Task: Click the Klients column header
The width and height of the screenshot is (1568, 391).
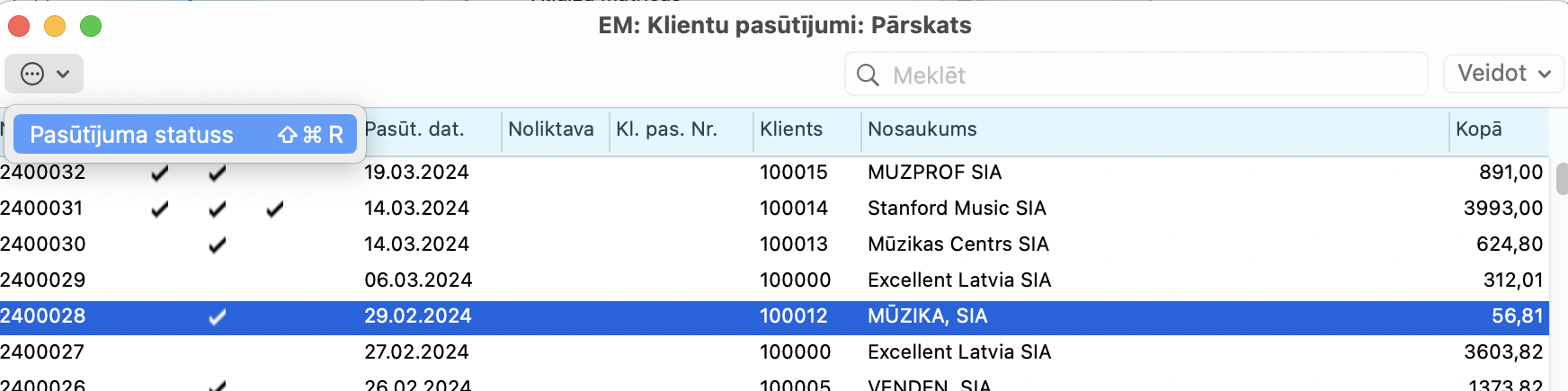Action: click(791, 129)
